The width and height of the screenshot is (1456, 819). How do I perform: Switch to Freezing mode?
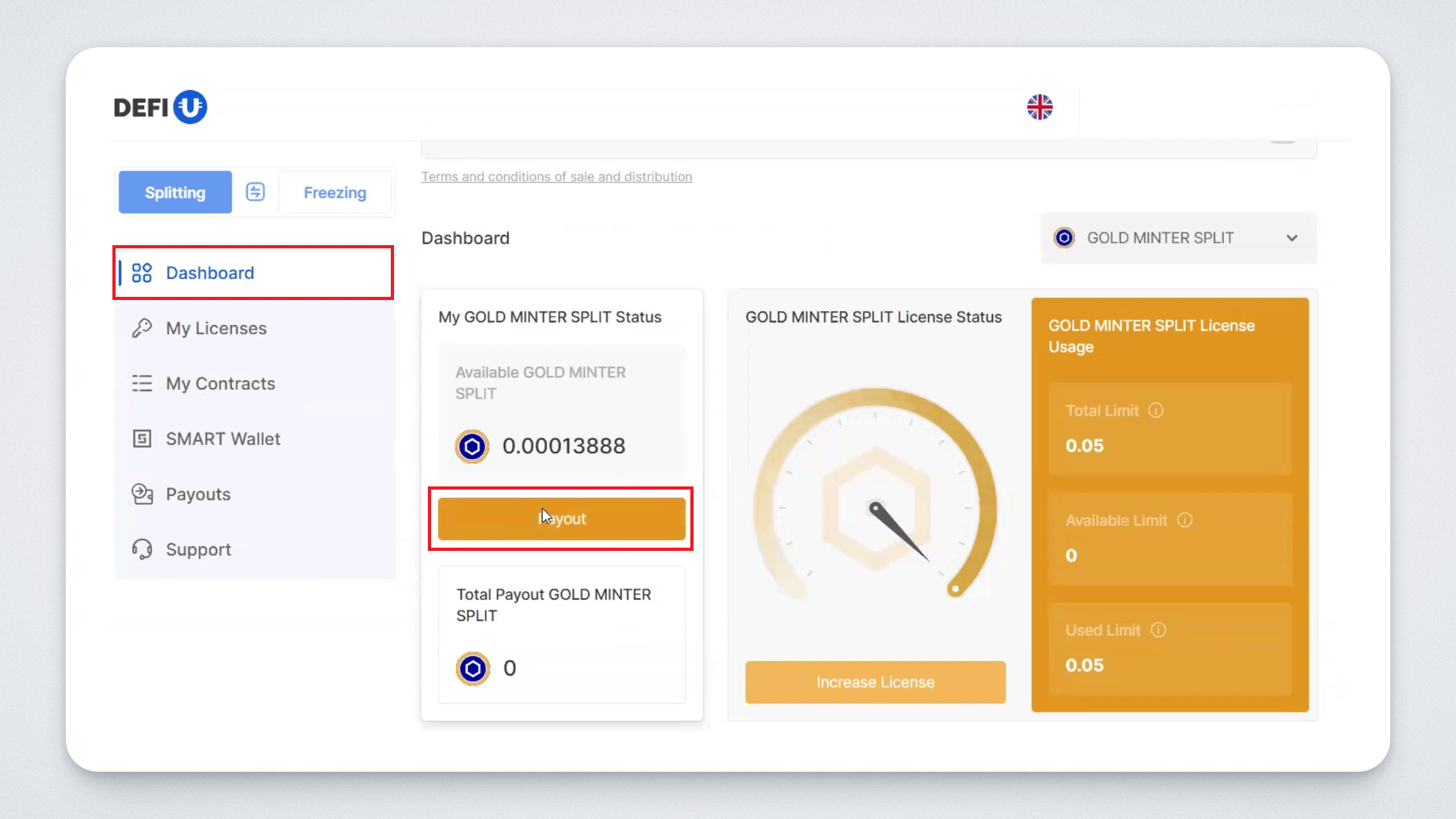click(335, 192)
